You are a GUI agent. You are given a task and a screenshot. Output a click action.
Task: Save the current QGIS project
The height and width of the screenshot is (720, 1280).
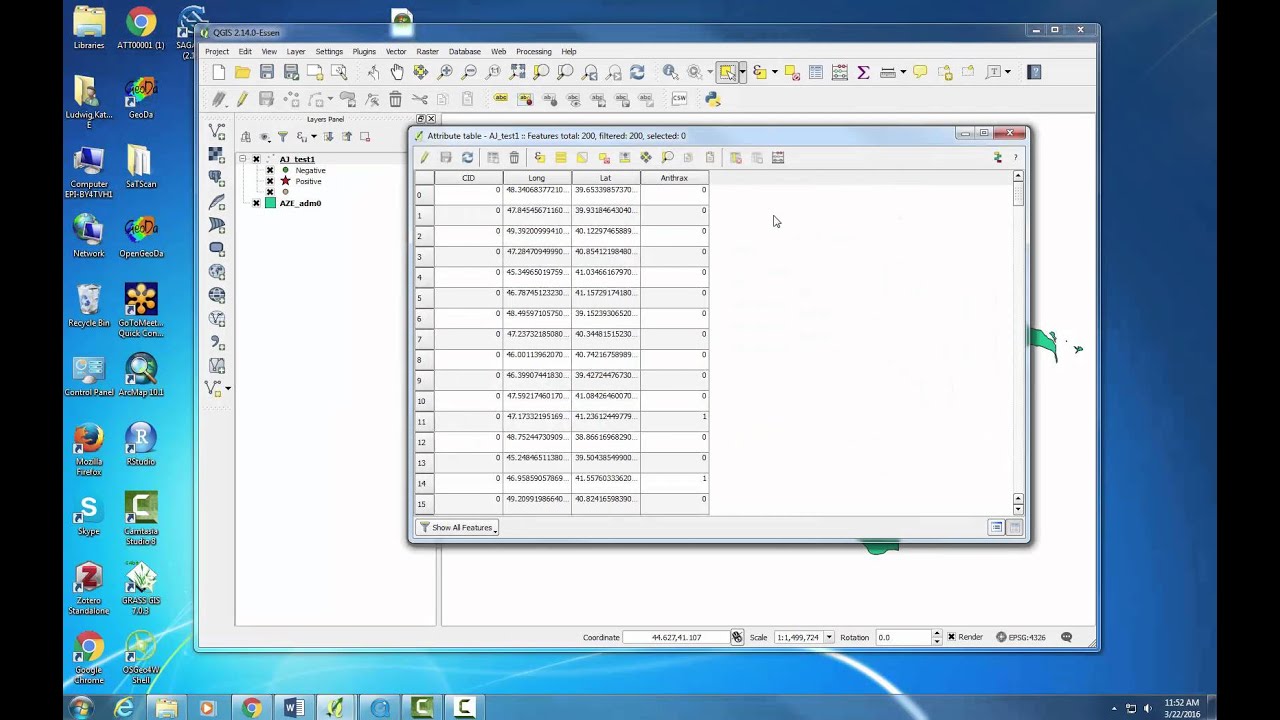point(266,72)
